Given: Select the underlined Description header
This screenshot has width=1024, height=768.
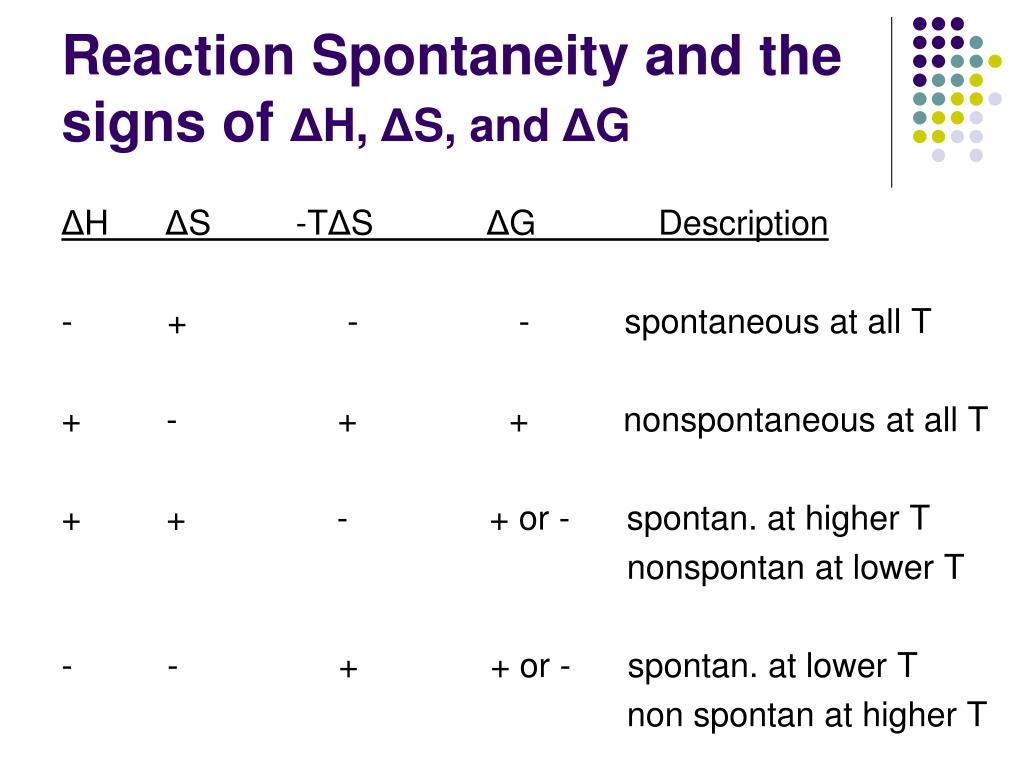Looking at the screenshot, I should point(743,223).
